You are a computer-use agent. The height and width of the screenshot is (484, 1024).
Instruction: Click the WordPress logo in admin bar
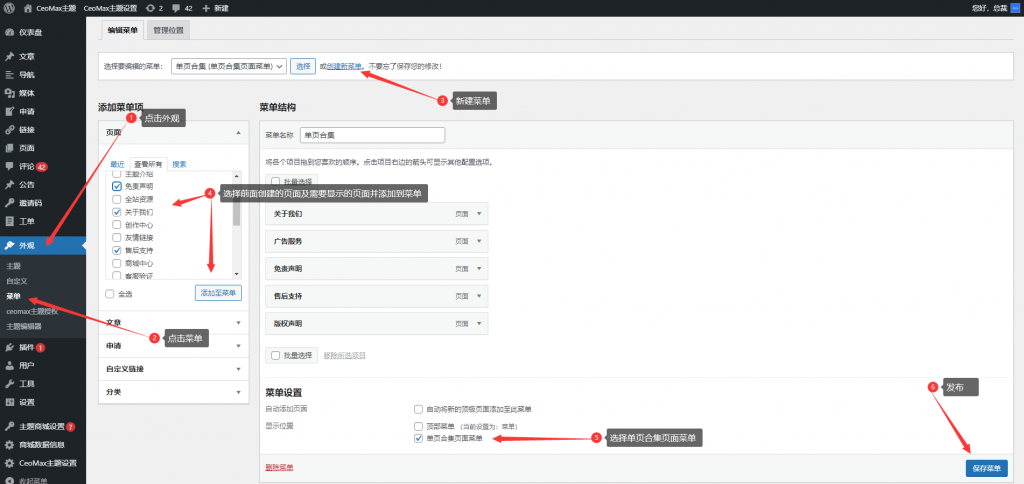(x=9, y=8)
